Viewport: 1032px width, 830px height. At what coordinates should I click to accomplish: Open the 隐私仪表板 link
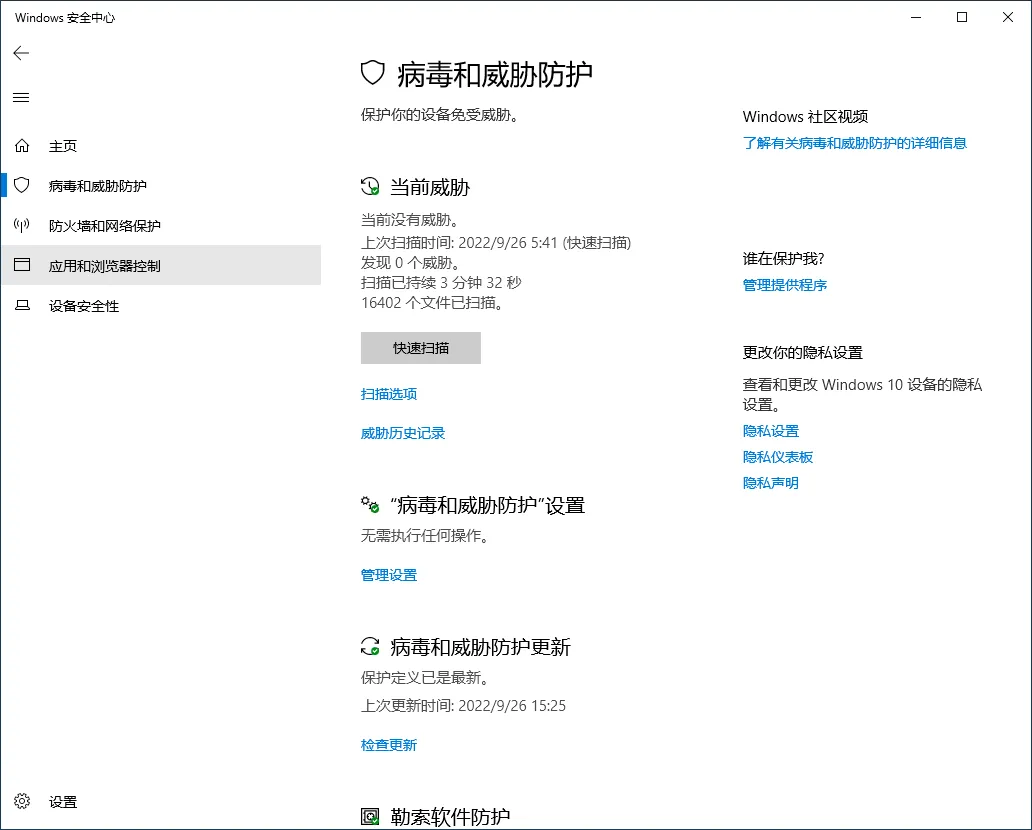pos(778,457)
